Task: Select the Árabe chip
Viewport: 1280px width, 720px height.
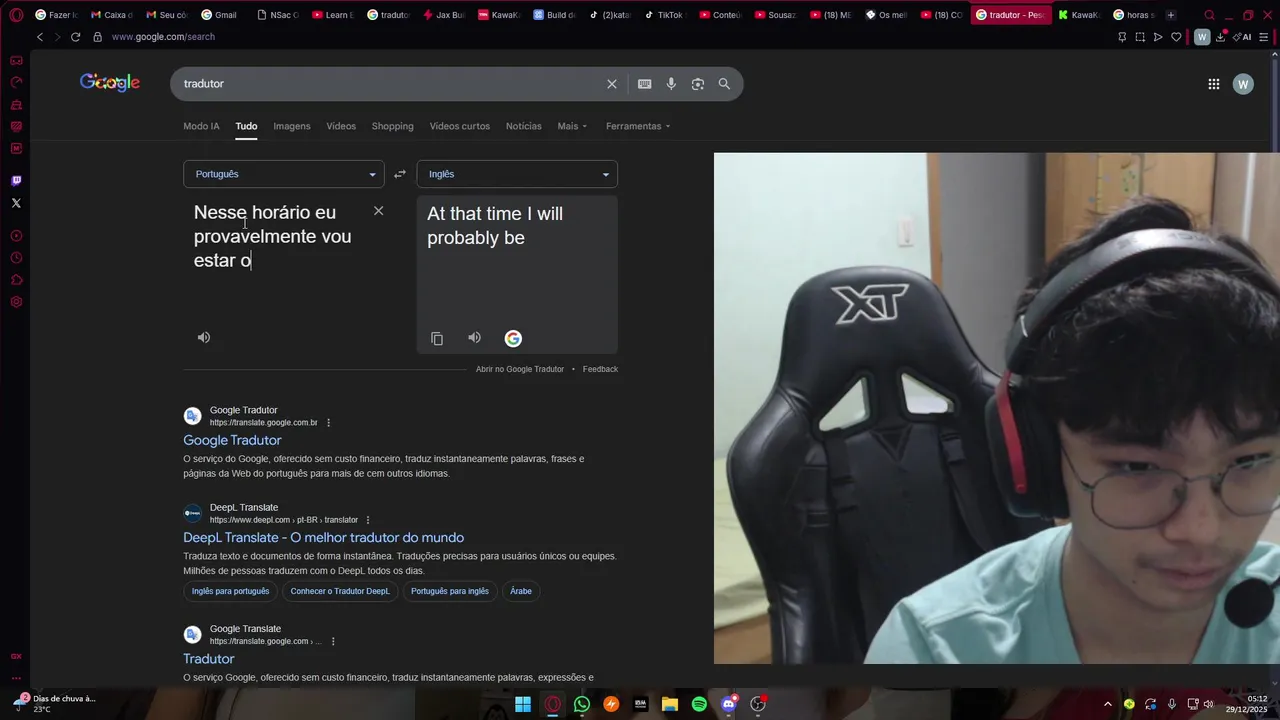Action: point(521,591)
